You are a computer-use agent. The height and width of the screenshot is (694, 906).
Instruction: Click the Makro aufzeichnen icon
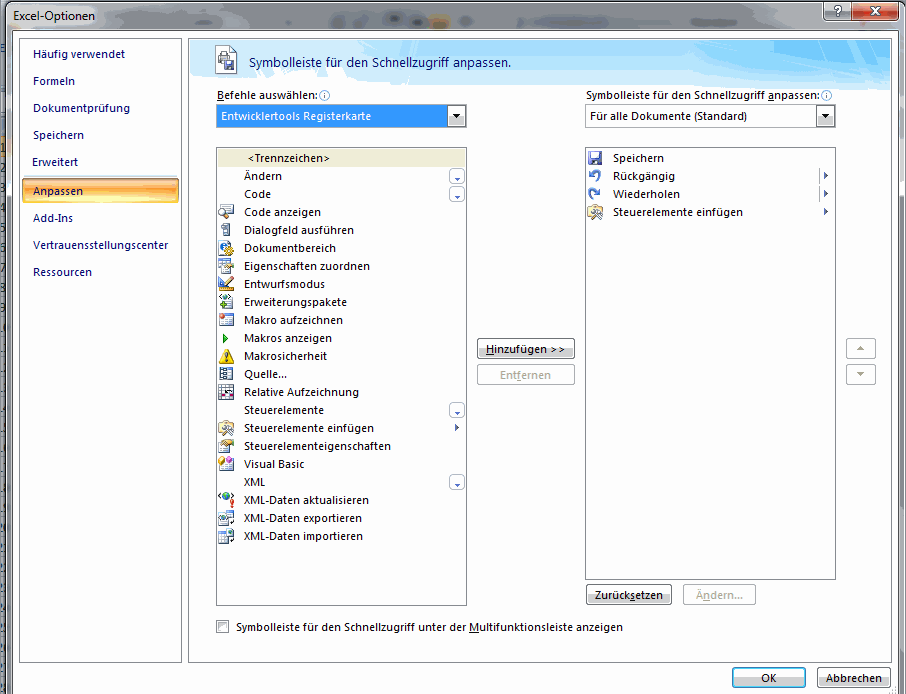[x=226, y=320]
